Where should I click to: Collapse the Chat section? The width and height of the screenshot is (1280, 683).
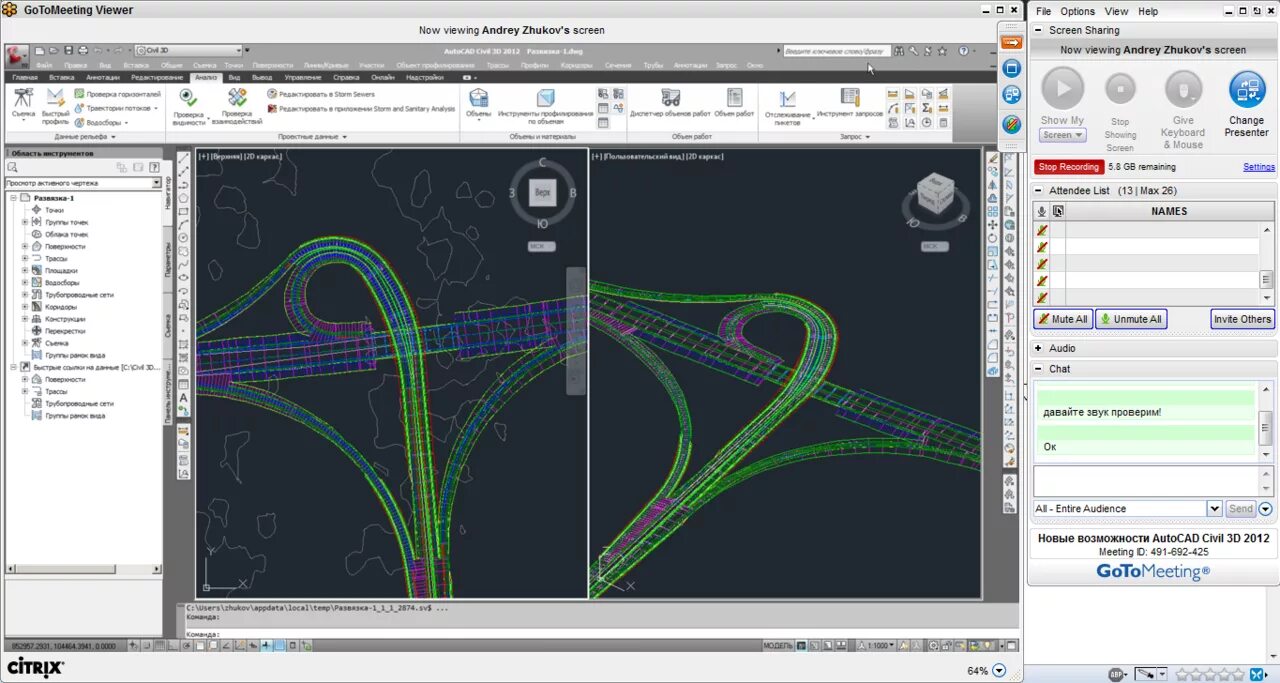[x=1038, y=369]
